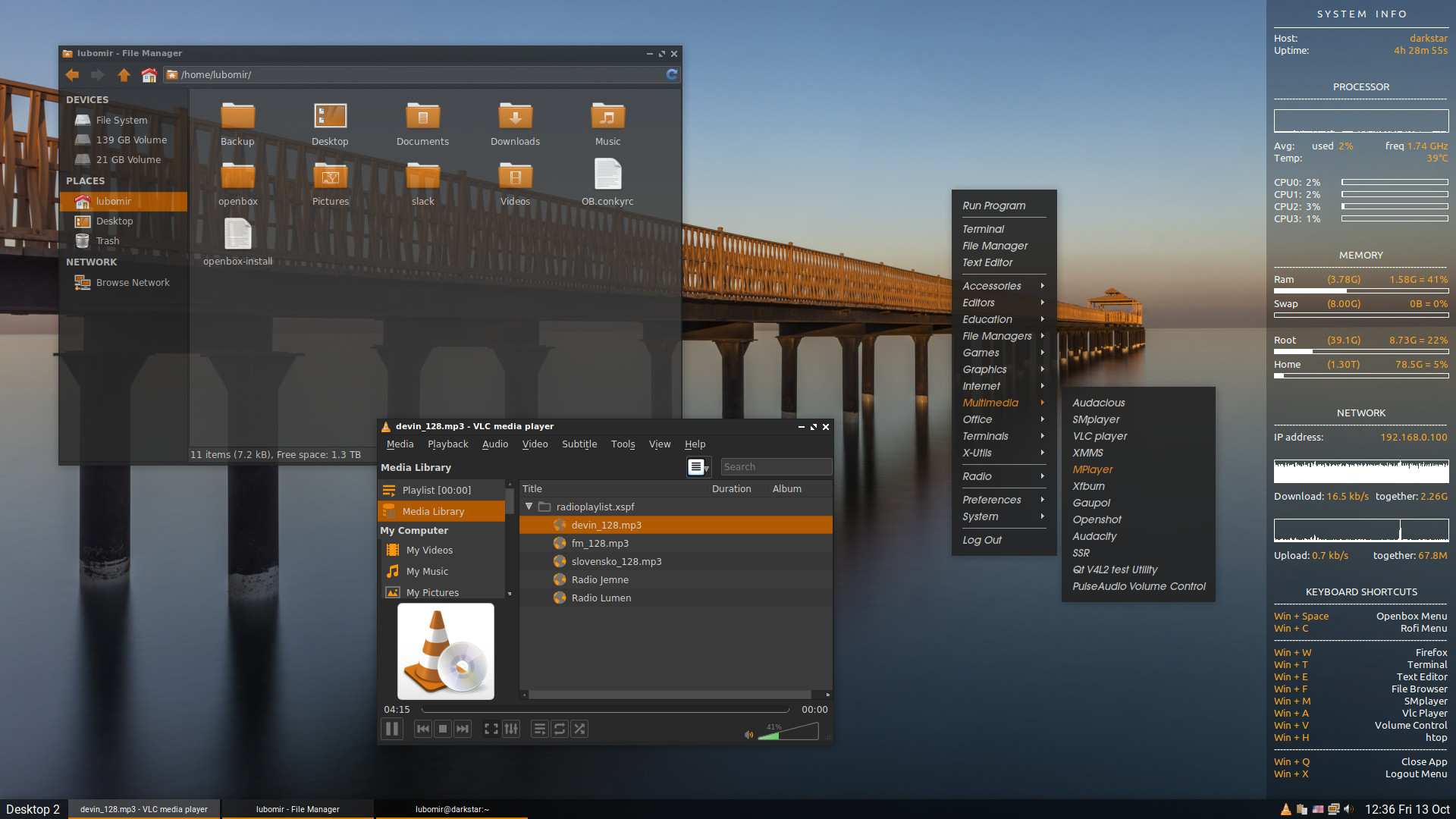
Task: Adjust the VLC volume slider
Action: pyautogui.click(x=788, y=732)
